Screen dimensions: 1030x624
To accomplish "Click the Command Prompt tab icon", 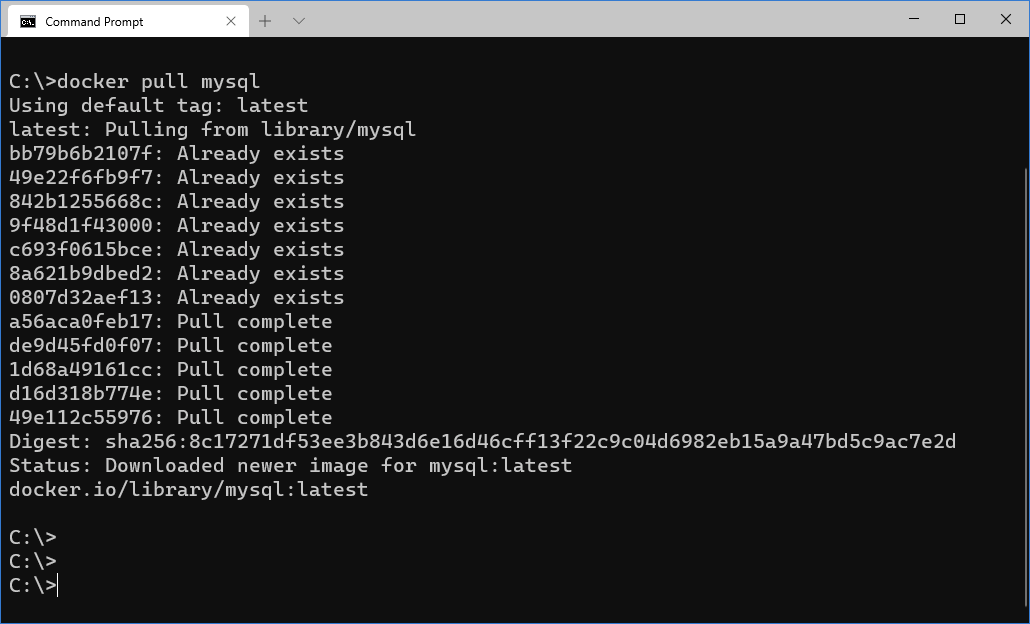I will pos(28,22).
